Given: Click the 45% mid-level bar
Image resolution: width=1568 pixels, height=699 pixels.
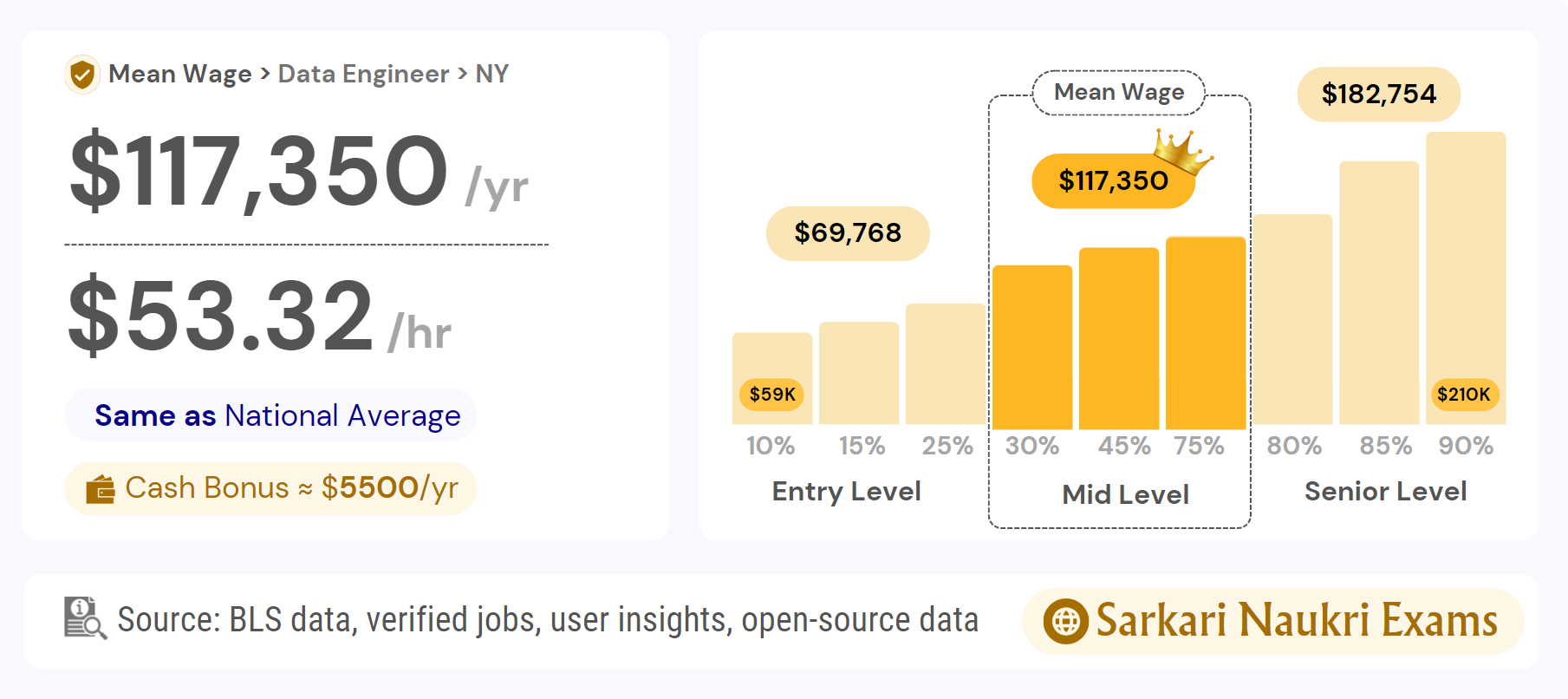Looking at the screenshot, I should coord(1118,338).
